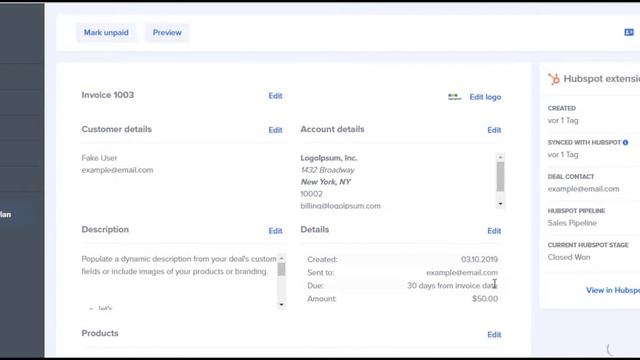Edit the Products section

494,335
